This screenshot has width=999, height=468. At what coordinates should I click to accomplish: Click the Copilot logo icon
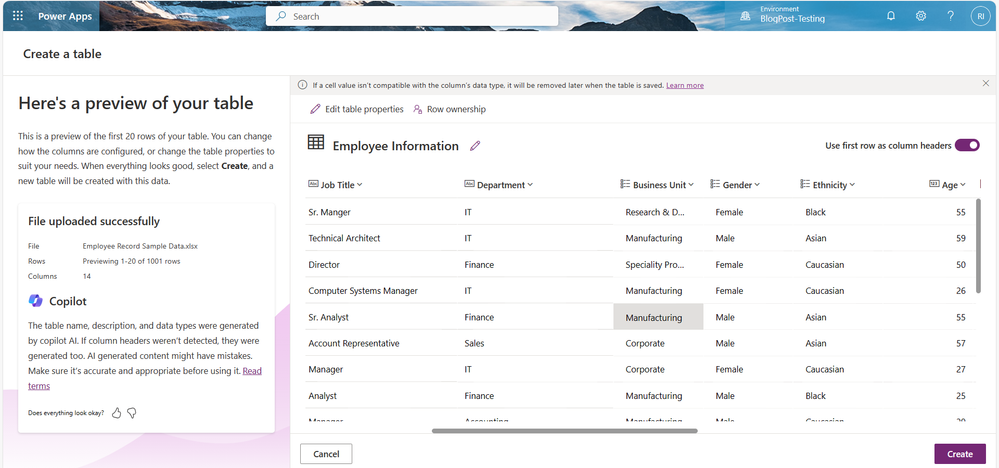coord(36,301)
